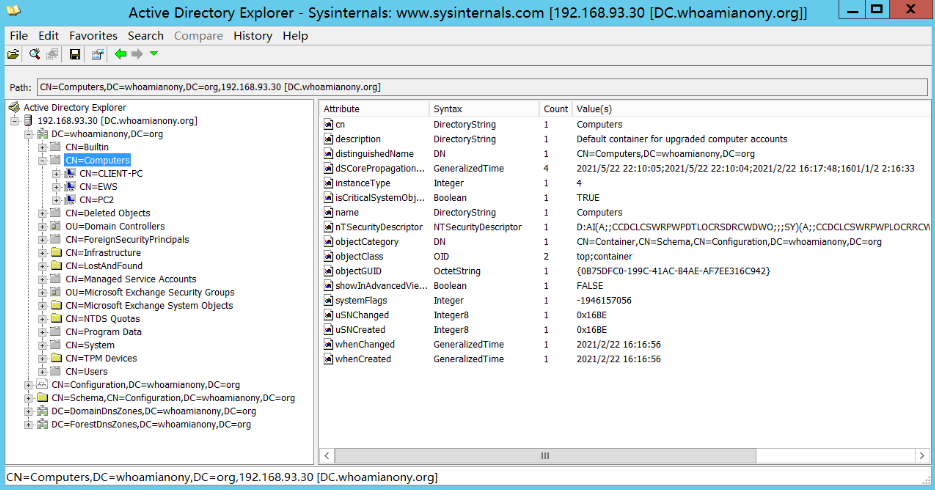
Task: Expand the CN=PC2 computer node
Action: pyautogui.click(x=56, y=200)
